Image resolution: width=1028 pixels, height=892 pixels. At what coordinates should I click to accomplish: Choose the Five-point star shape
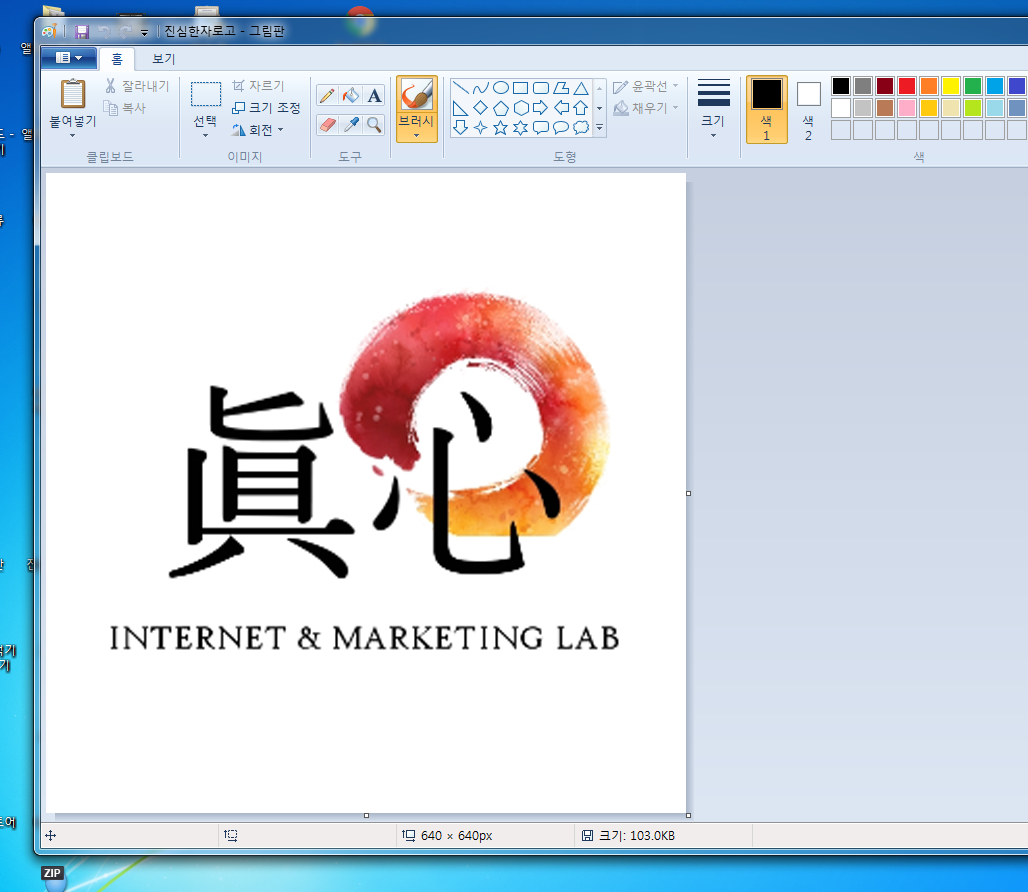coord(501,128)
